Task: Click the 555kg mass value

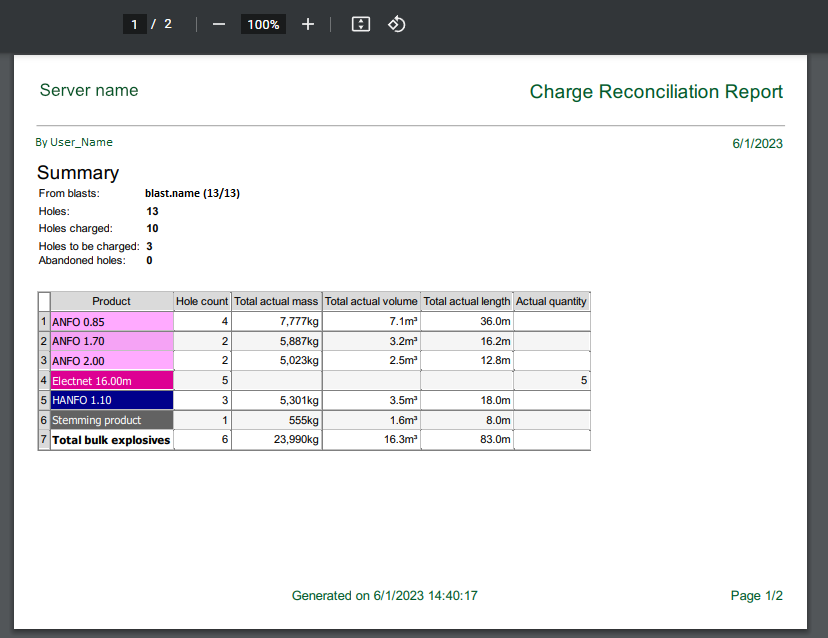Action: pos(304,420)
